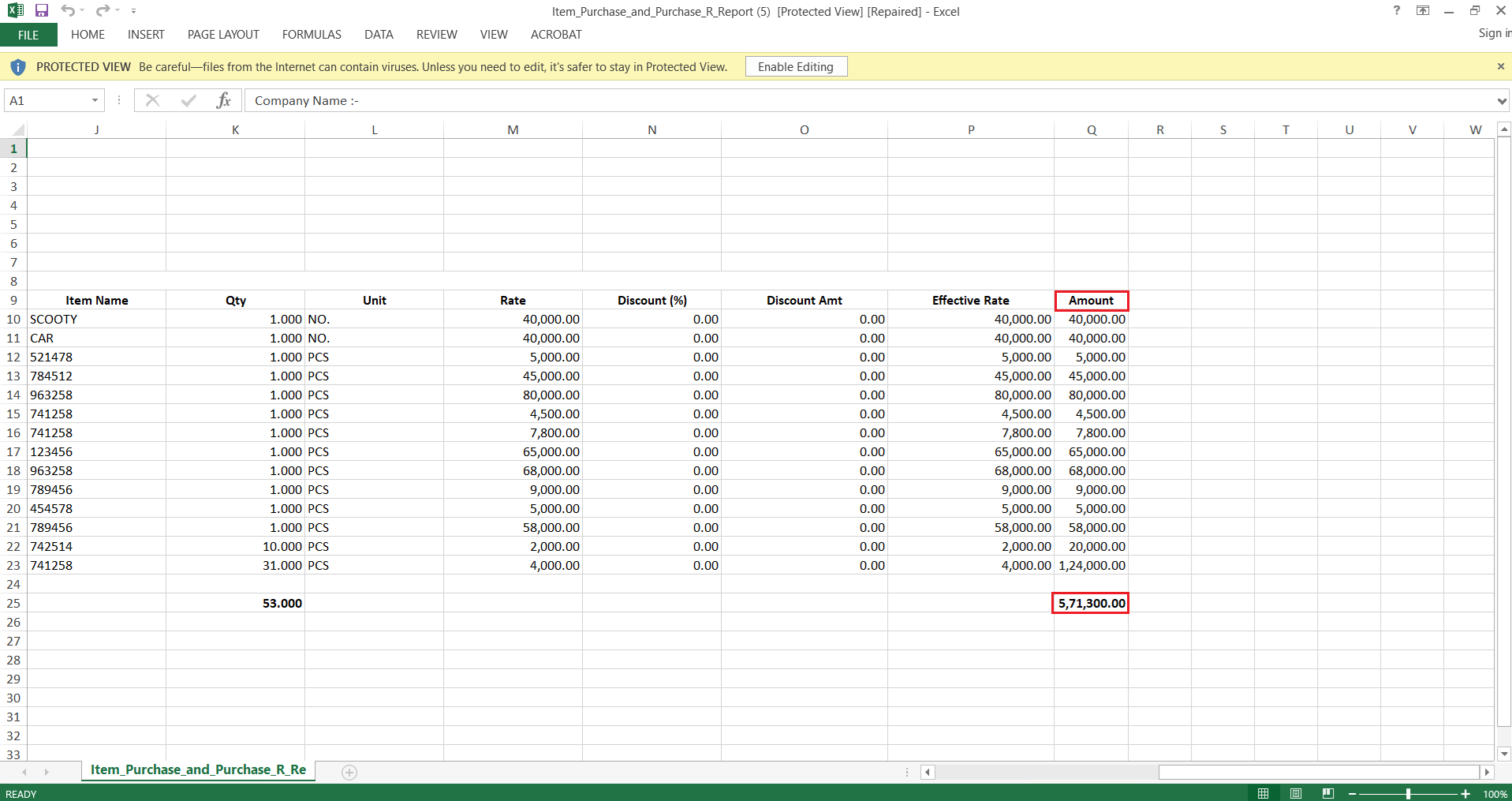Click the 53.000 quantity total cell

(235, 604)
